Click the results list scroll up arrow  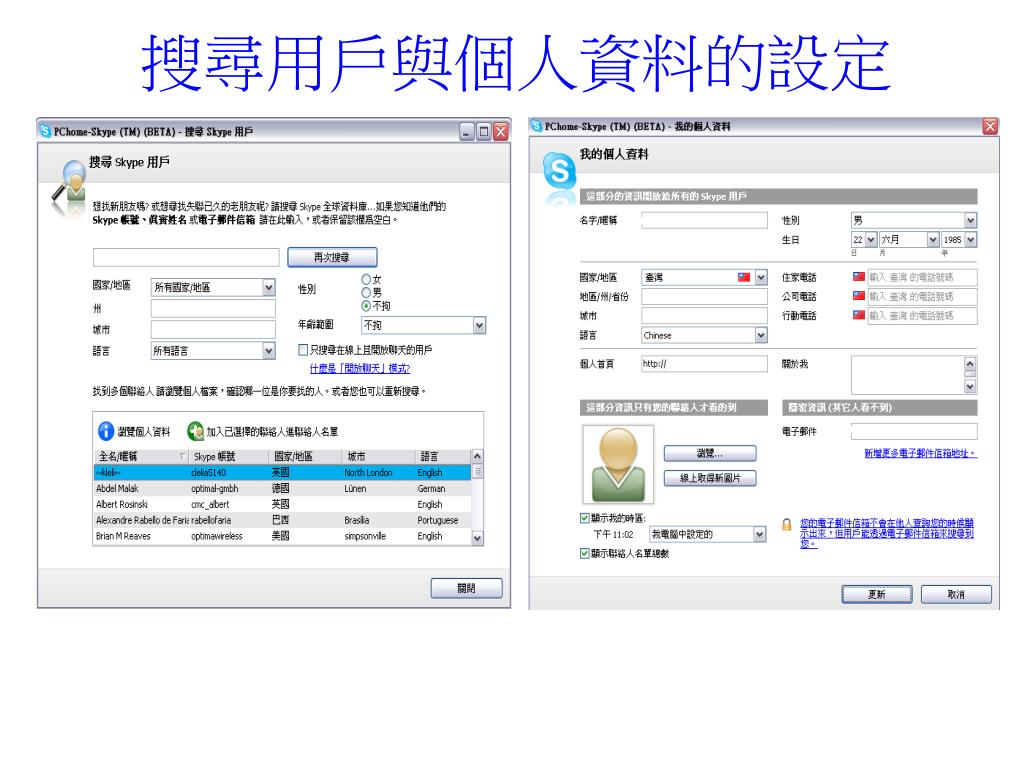click(x=477, y=456)
